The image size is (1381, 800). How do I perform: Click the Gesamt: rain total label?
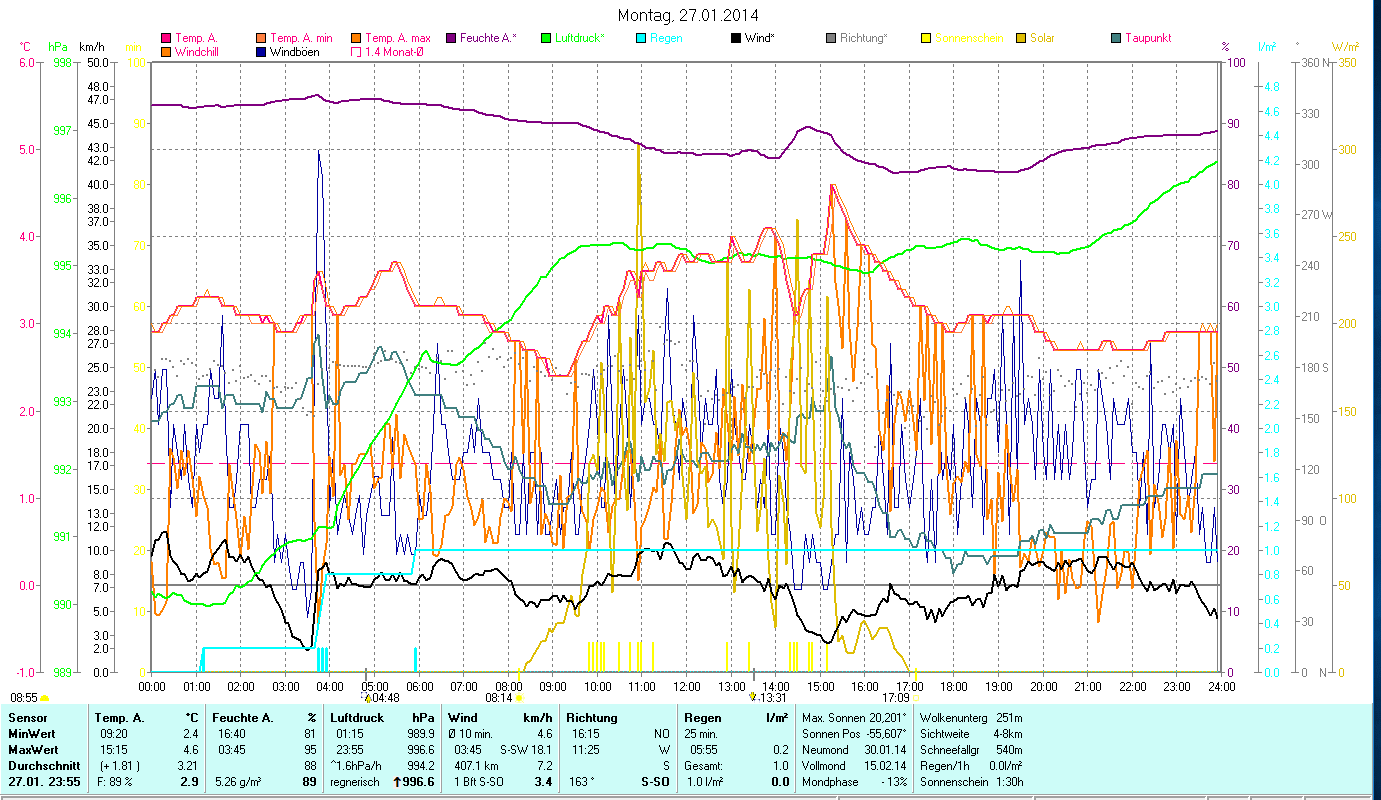(703, 766)
